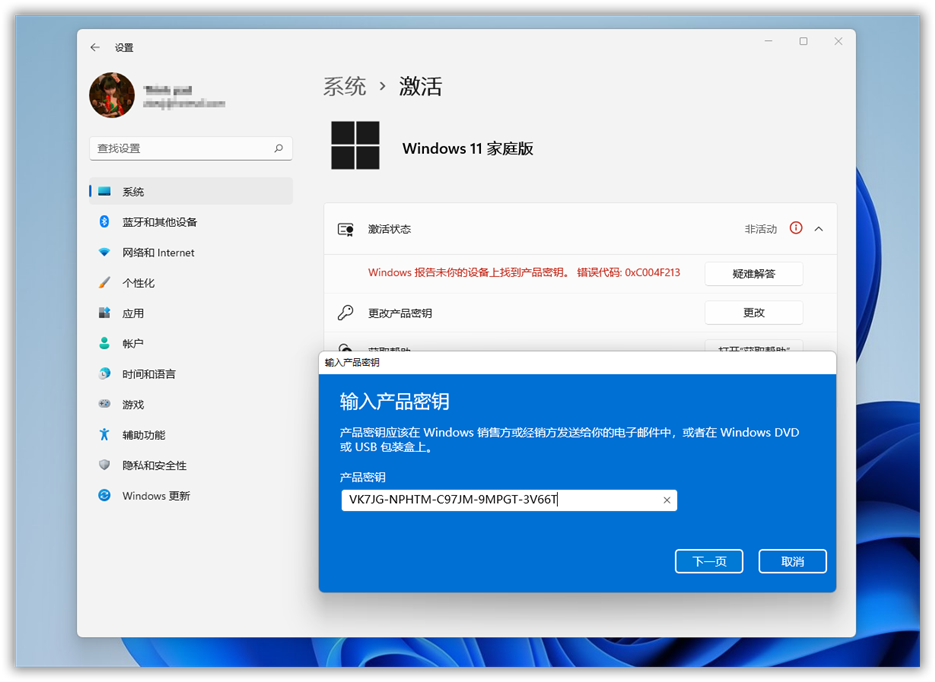Minimize the Settings window
Viewport: 935px width, 682px height.
pos(769,41)
